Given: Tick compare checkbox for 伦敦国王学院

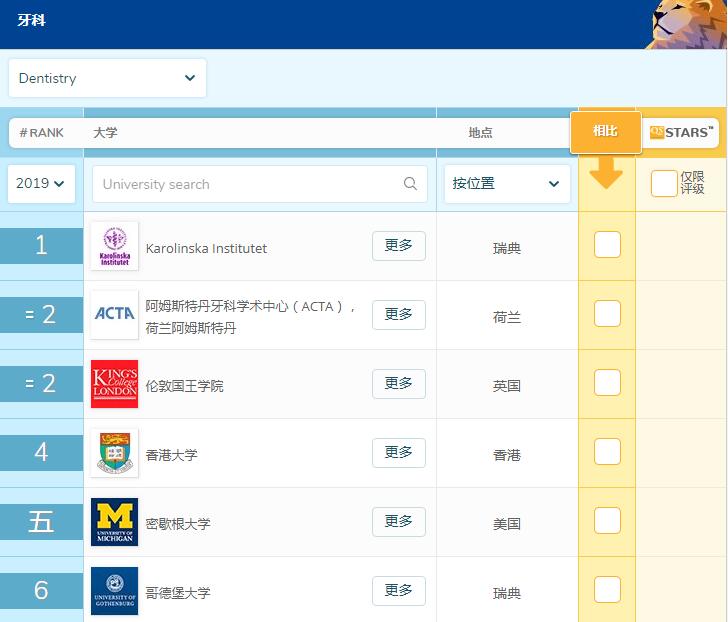Looking at the screenshot, I should (607, 383).
